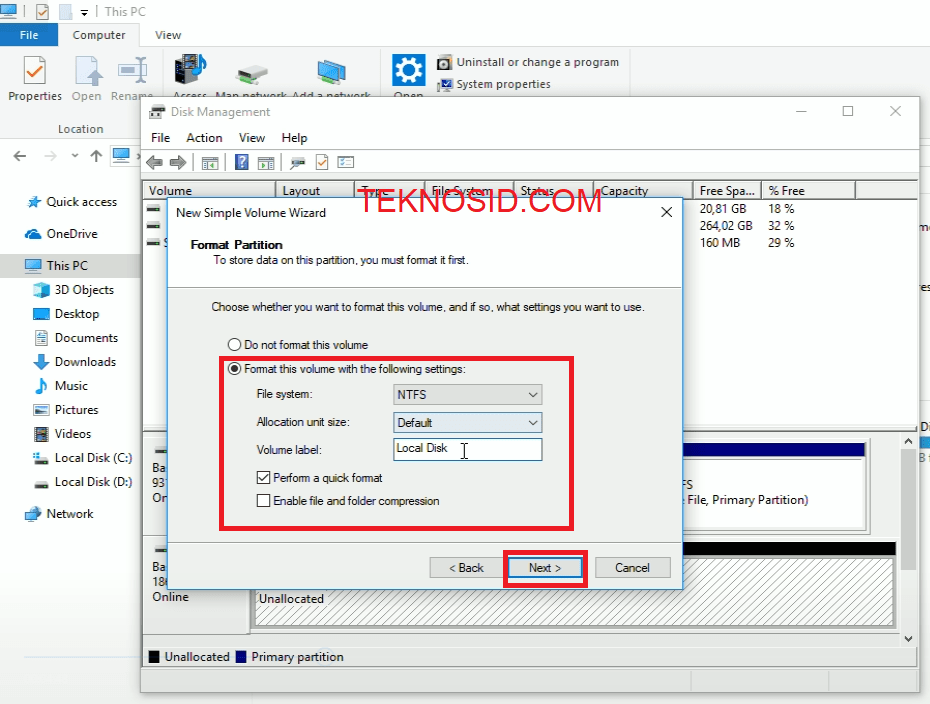Open the Allocation unit size dropdown
The height and width of the screenshot is (704, 930).
click(467, 422)
